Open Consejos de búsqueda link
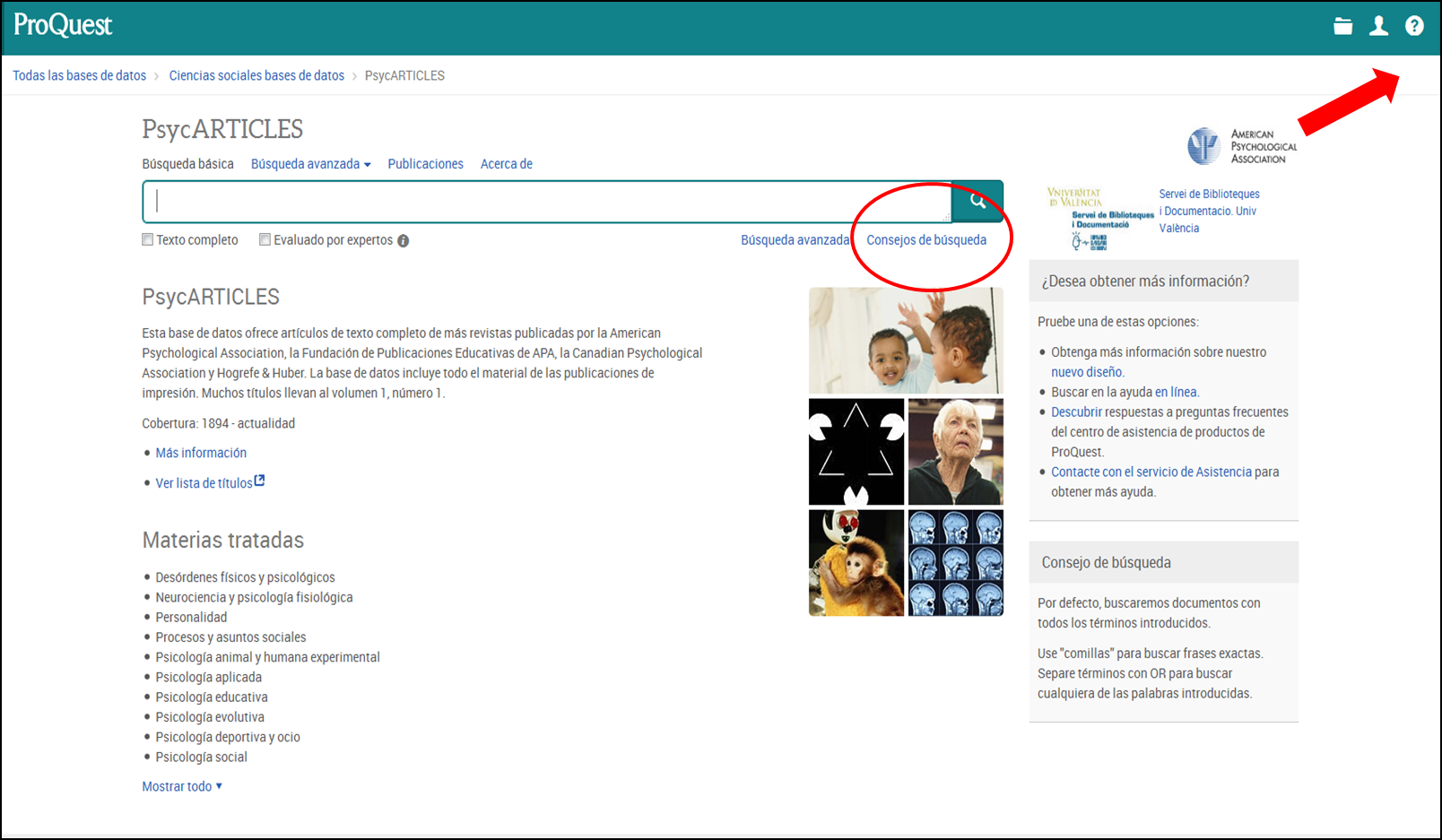 (x=926, y=240)
